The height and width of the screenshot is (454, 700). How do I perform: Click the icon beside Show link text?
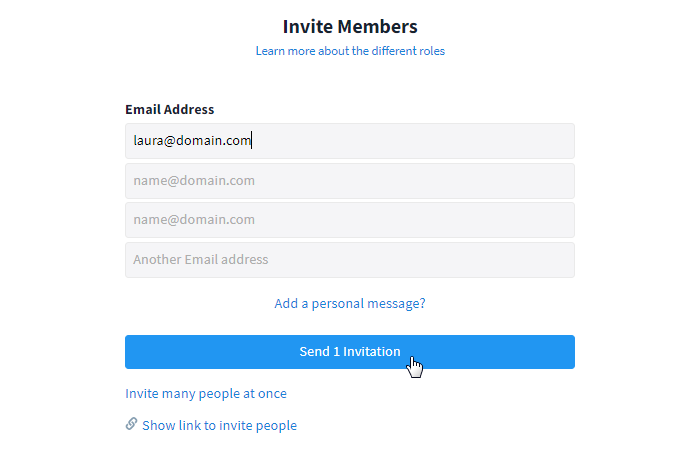pyautogui.click(x=131, y=424)
